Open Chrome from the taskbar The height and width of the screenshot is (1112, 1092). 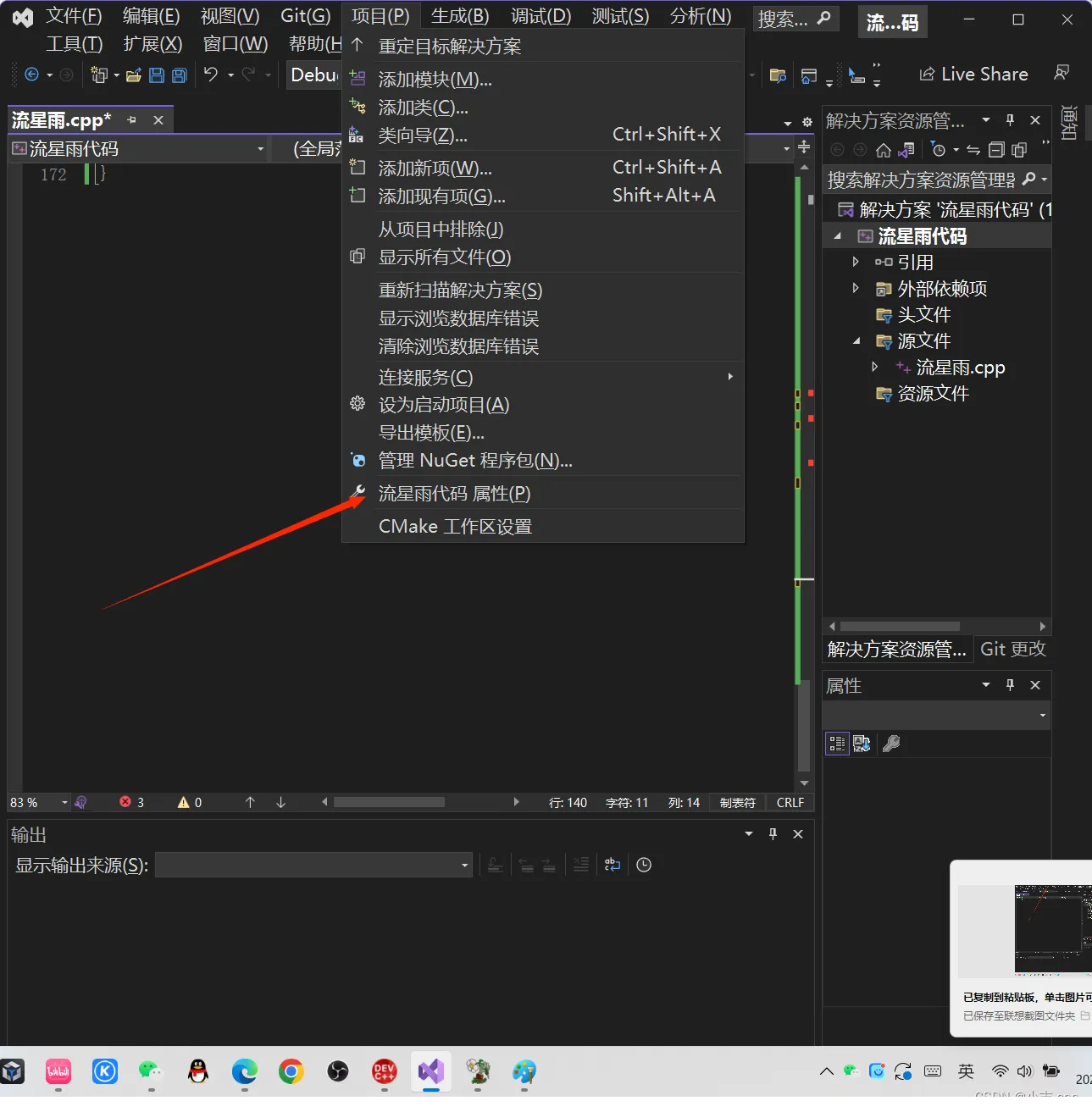tap(291, 1072)
